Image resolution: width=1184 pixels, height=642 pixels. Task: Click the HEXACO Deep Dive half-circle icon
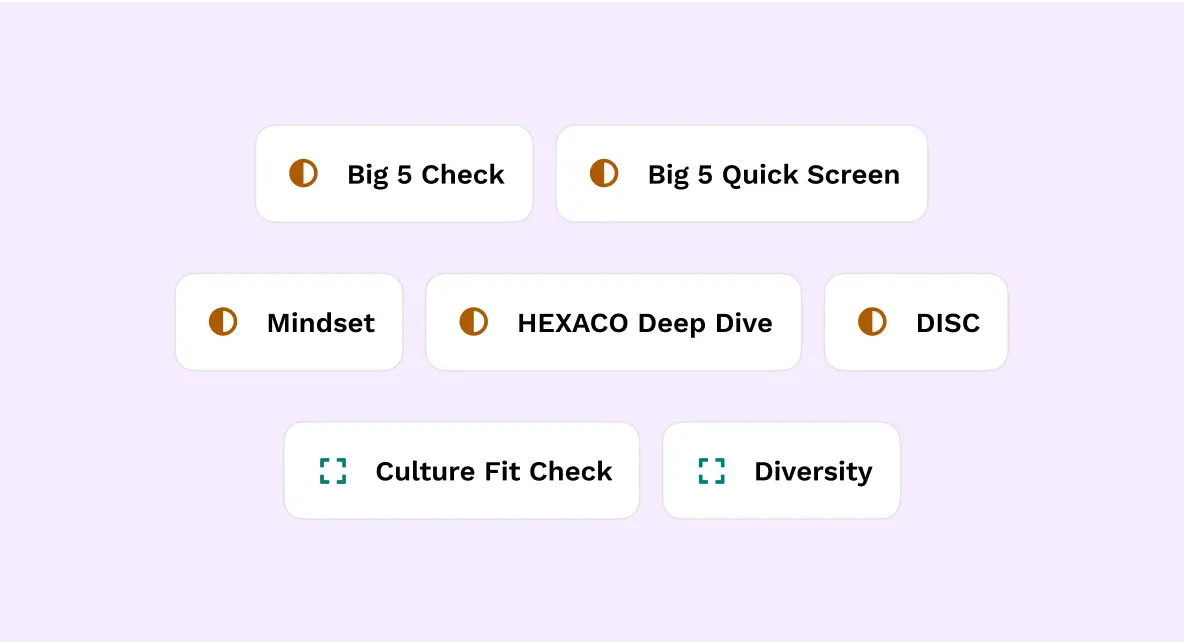click(475, 322)
